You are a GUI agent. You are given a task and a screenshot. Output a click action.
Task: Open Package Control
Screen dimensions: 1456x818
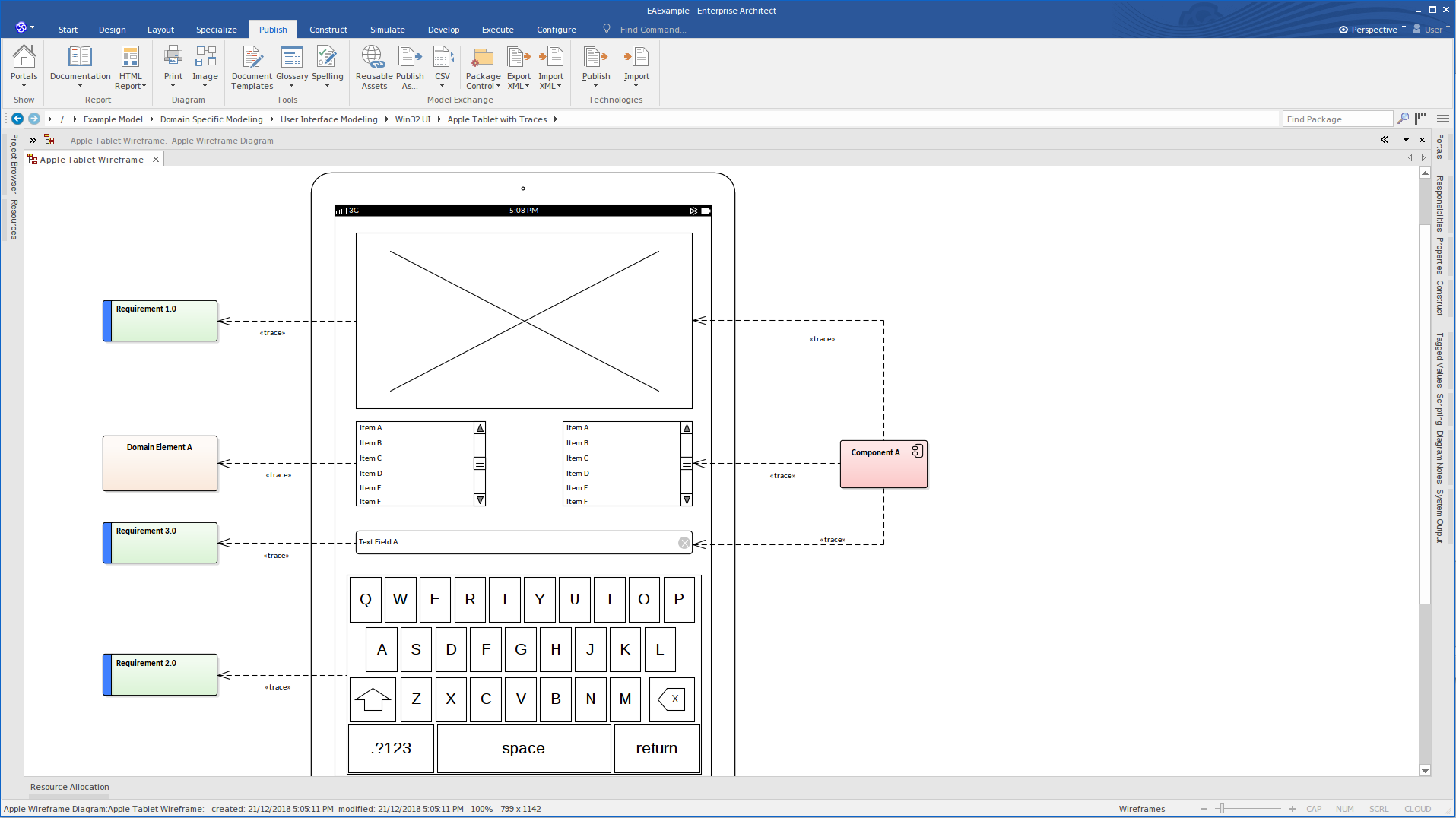483,67
